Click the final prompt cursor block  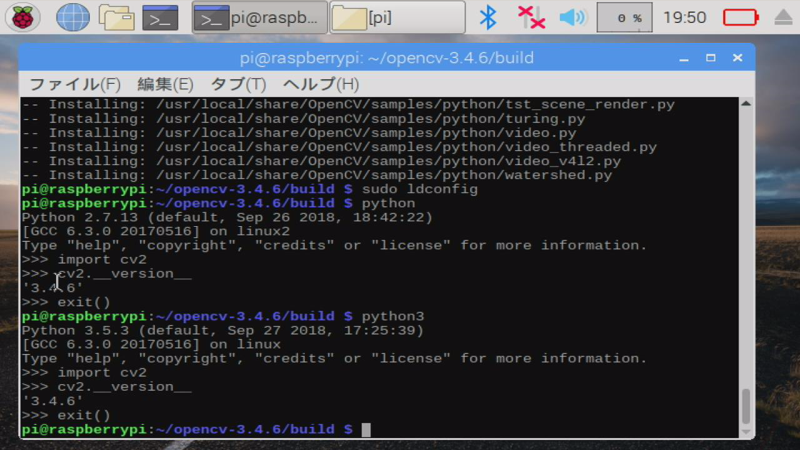[x=366, y=430]
